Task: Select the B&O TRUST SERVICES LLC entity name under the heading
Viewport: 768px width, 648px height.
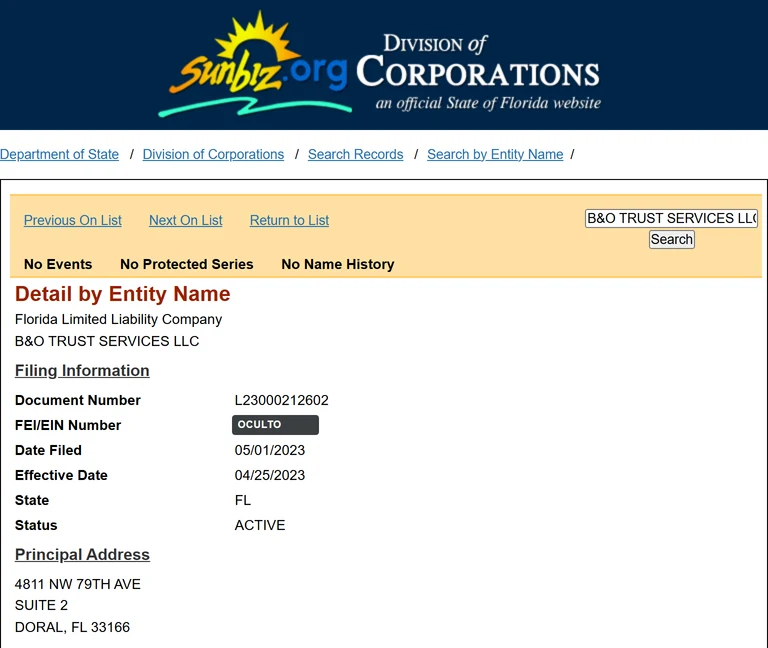Action: (x=107, y=341)
